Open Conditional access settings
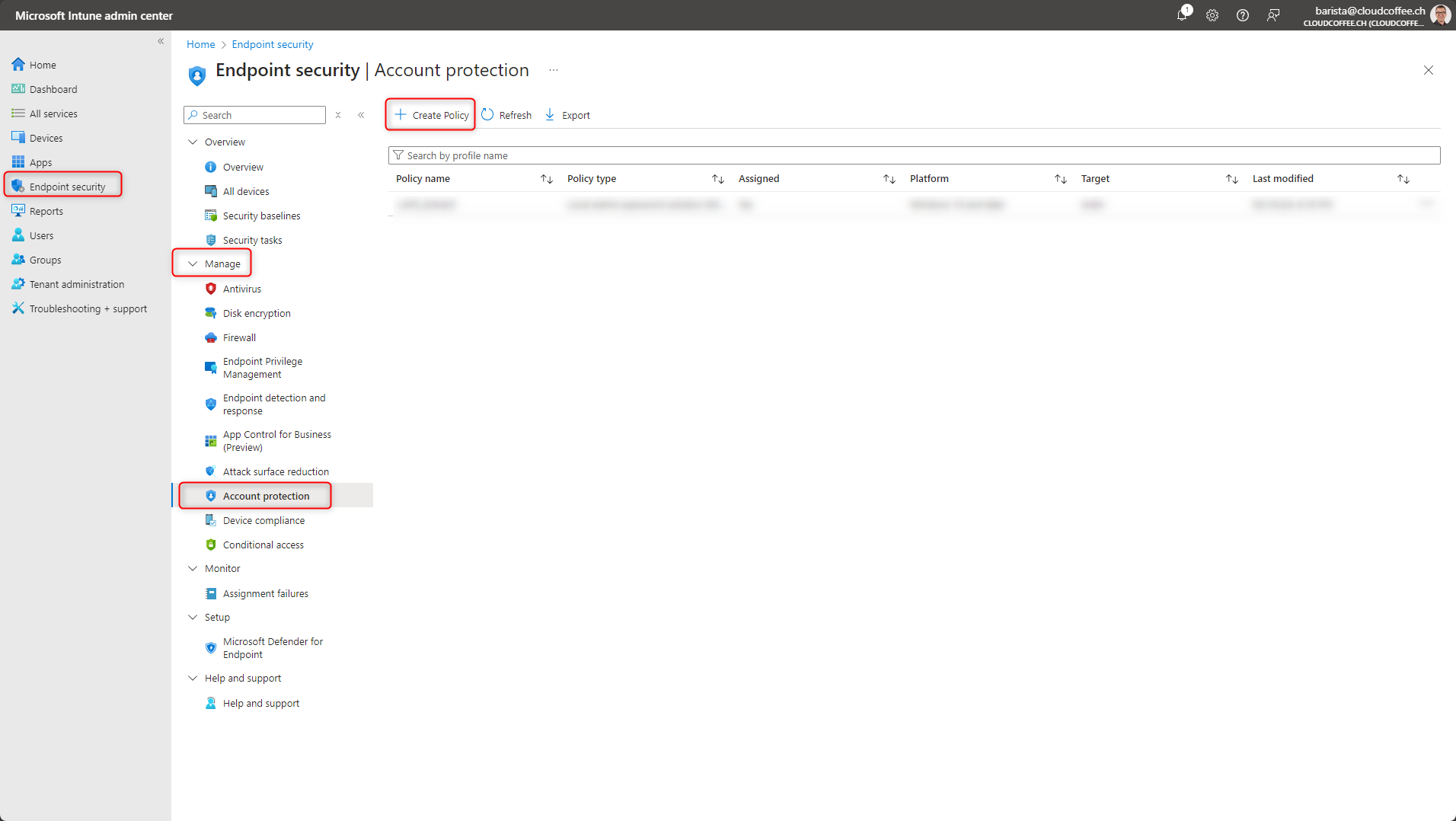Screen dimensions: 1456x821 263,545
